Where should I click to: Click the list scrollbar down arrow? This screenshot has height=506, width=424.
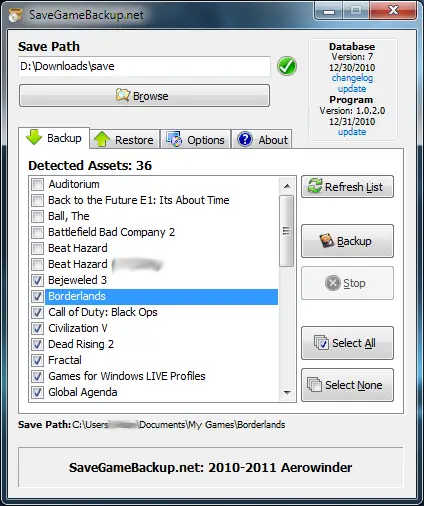(287, 393)
